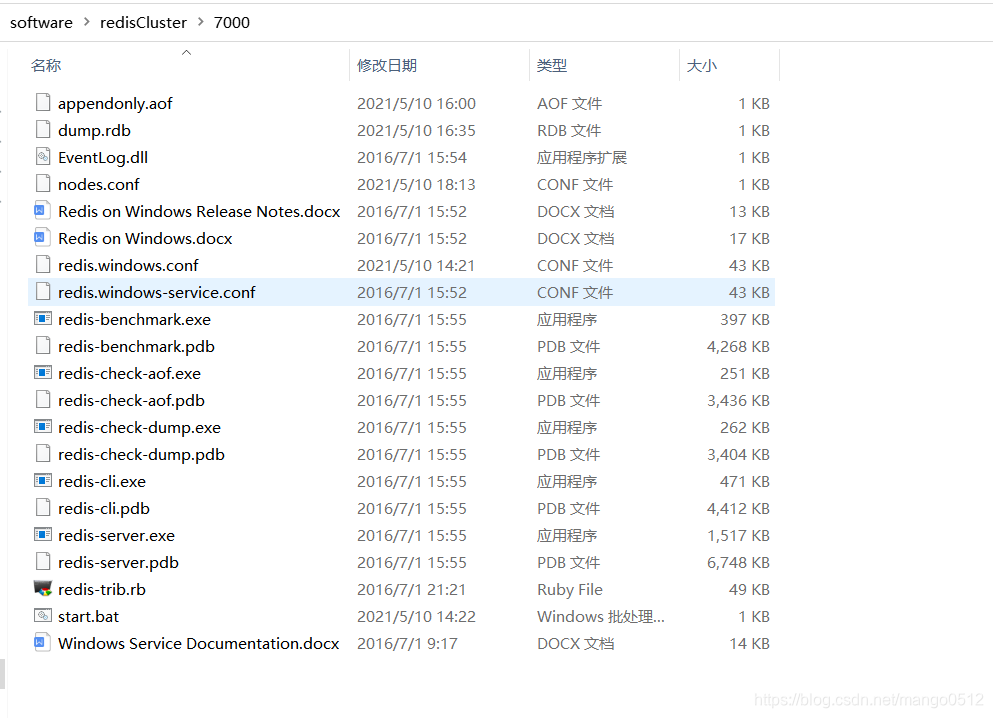Viewport: 993px width, 718px height.
Task: Select the appendonly.aof file name
Action: pyautogui.click(x=115, y=103)
